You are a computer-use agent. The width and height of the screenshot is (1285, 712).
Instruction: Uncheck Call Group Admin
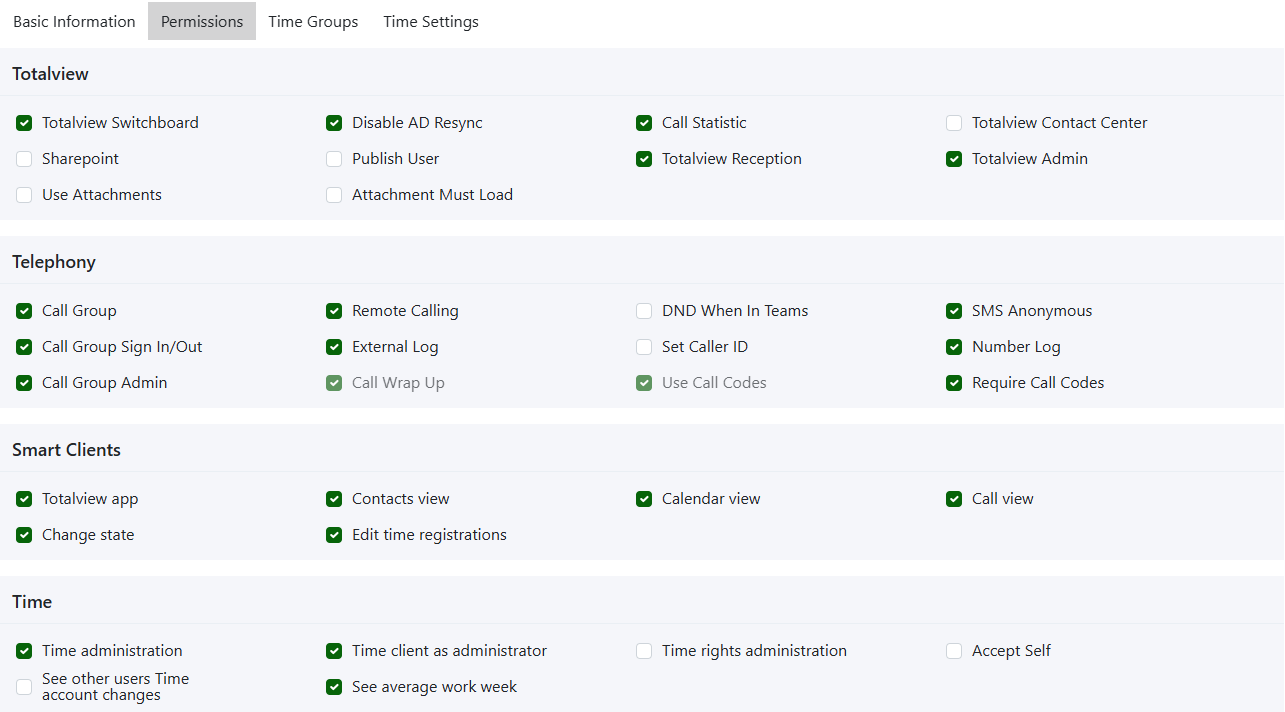pyautogui.click(x=24, y=383)
